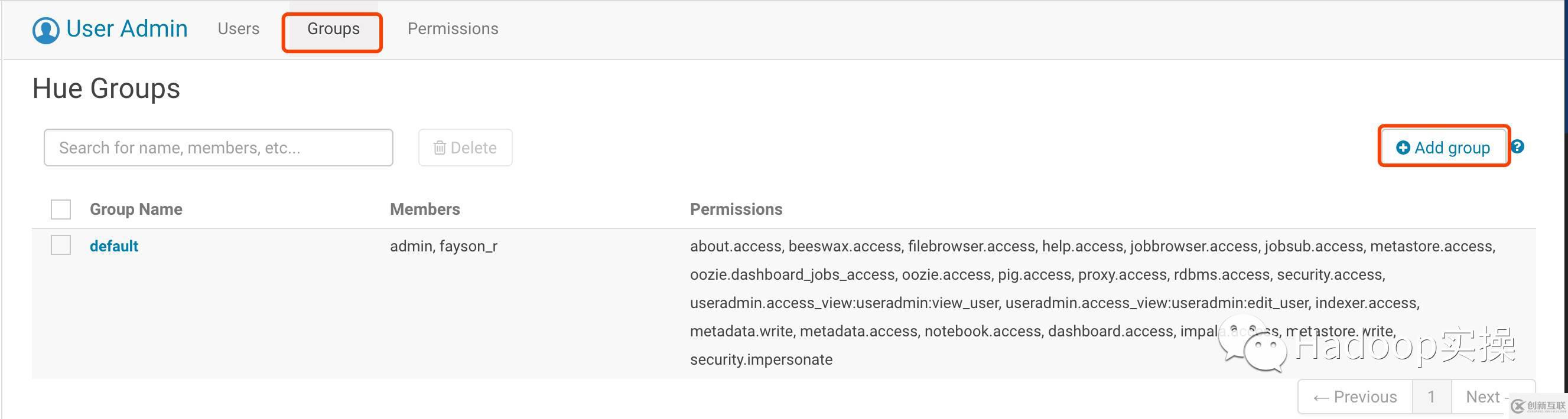Select page number 1 in pagination
The image size is (1568, 419).
click(1432, 397)
